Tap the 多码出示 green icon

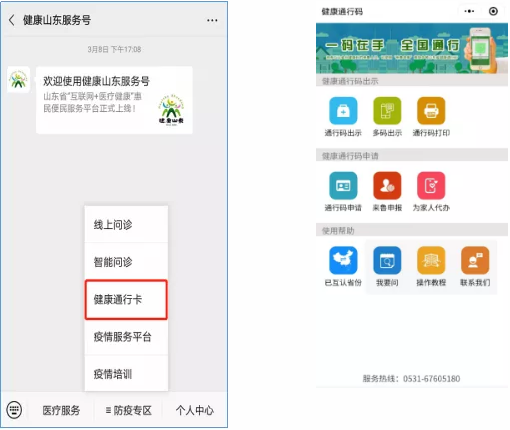point(387,111)
